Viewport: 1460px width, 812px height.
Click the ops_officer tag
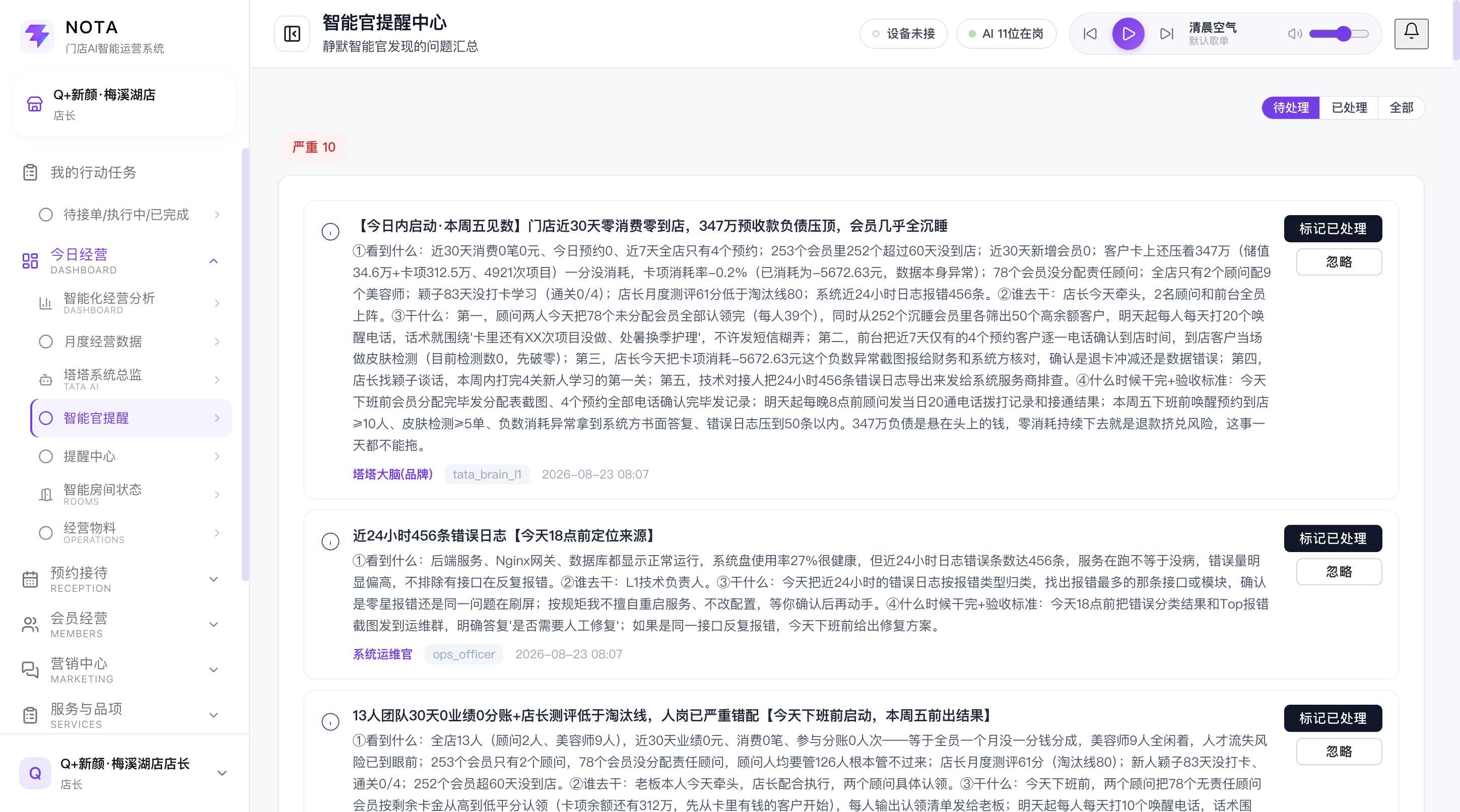coord(463,654)
